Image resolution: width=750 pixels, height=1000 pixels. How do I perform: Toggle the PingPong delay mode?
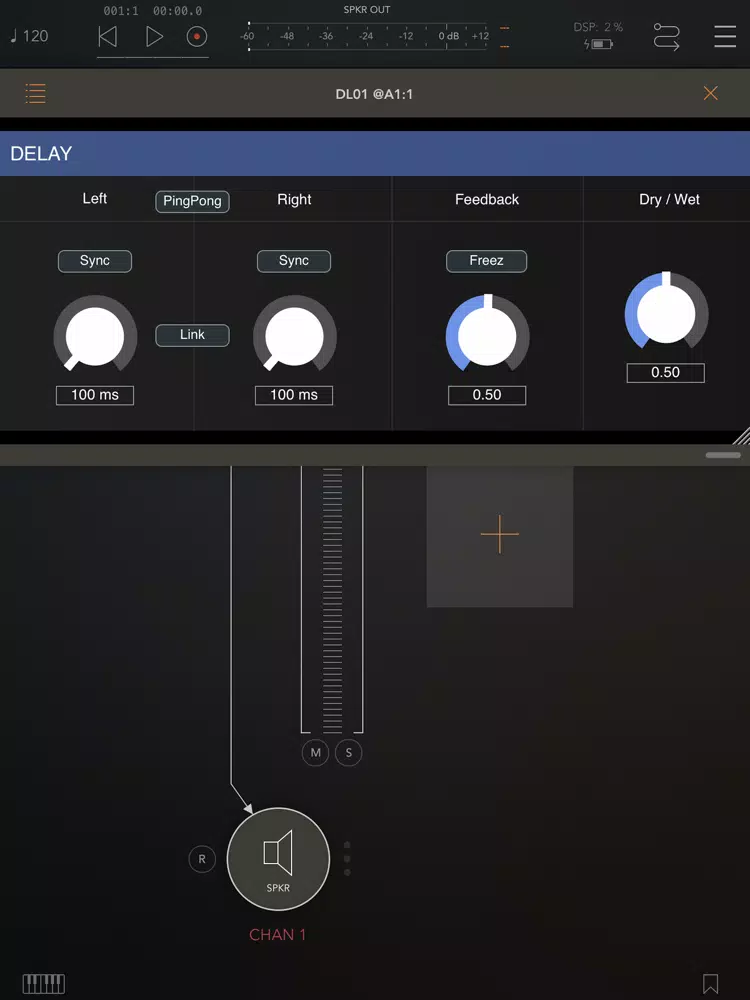pos(192,201)
